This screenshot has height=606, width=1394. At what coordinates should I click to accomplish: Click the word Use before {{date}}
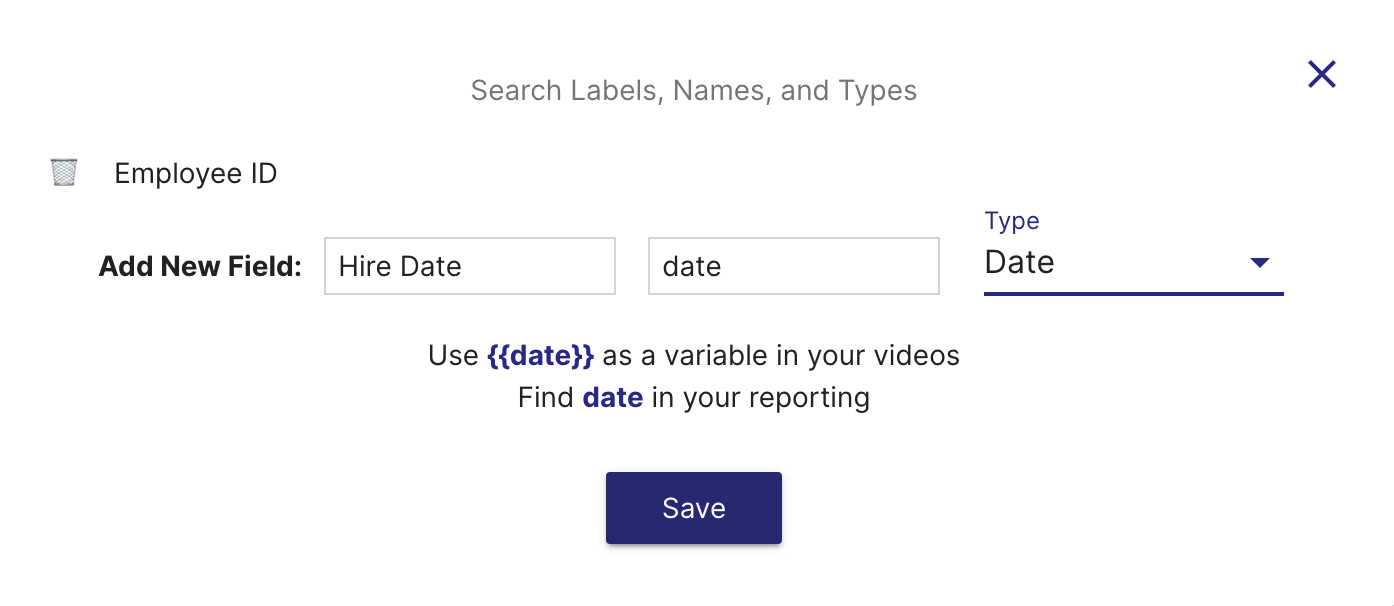pos(453,356)
